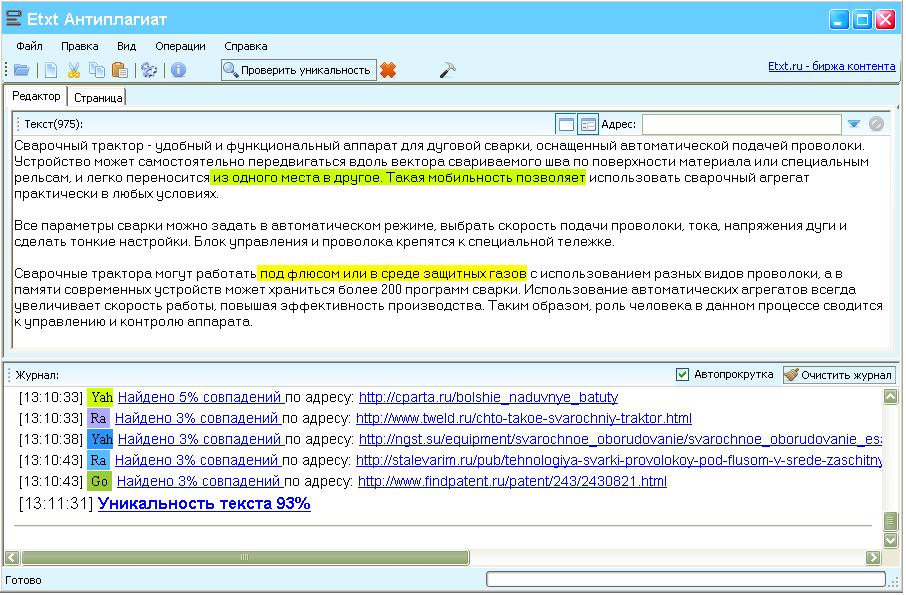Screen dimensions: 906x595
Task: Switch to plain editor view icon
Action: (566, 124)
